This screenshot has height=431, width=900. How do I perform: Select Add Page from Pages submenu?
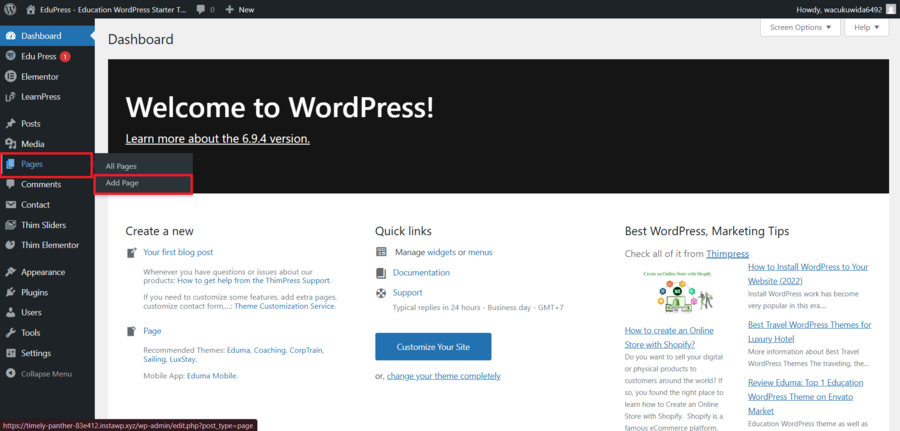[122, 184]
